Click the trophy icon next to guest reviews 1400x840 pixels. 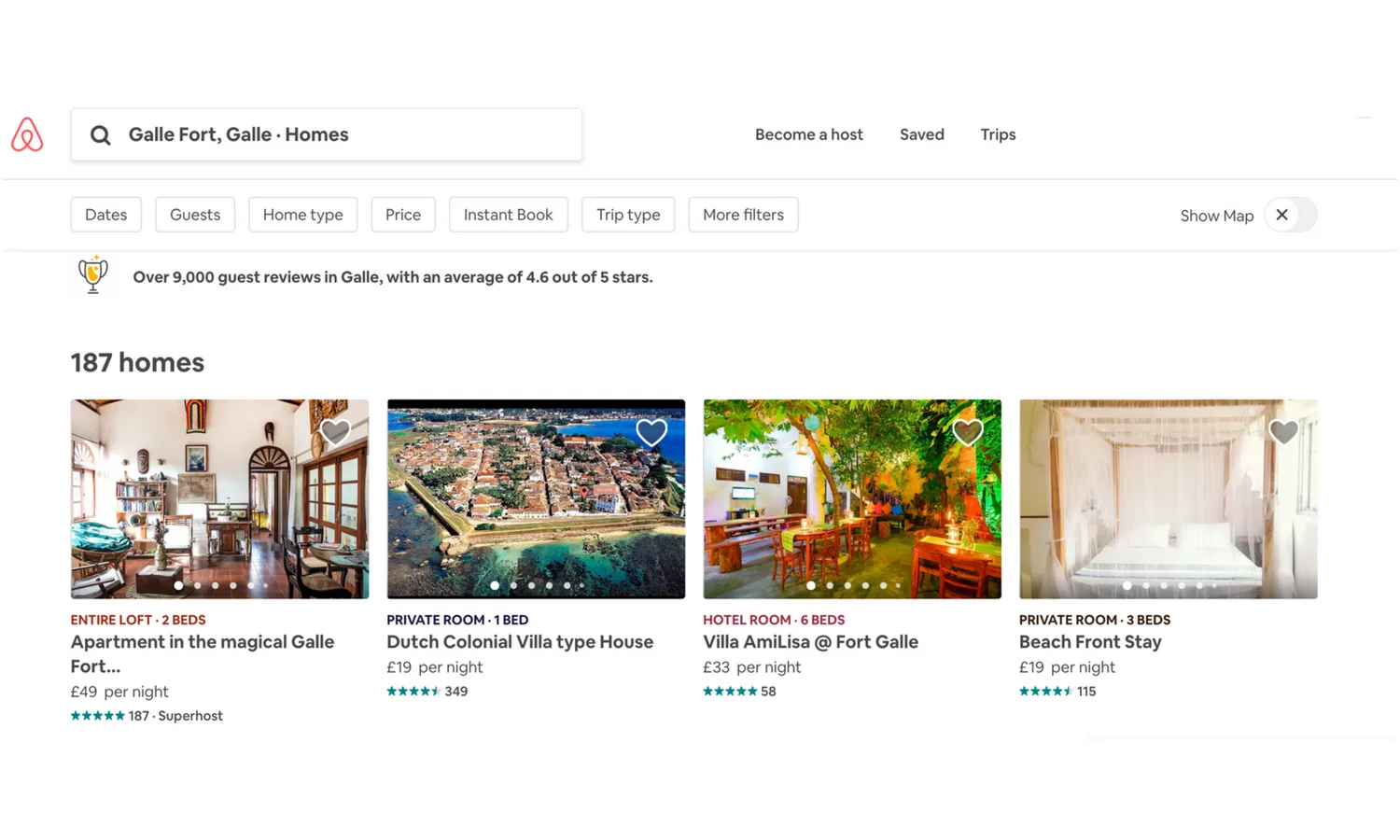point(92,274)
